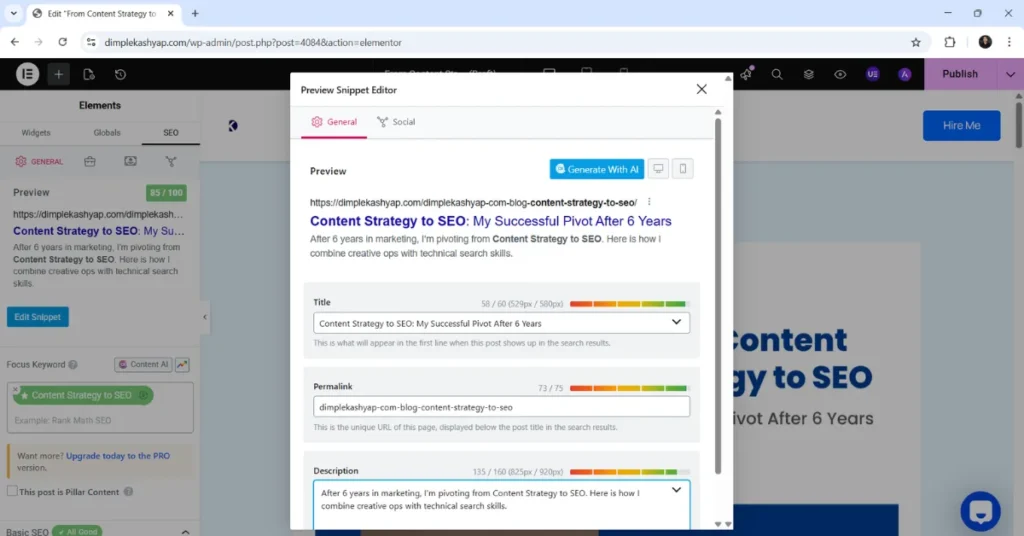Open the SEO tab in Elements panel
Image resolution: width=1024 pixels, height=536 pixels.
coord(170,133)
